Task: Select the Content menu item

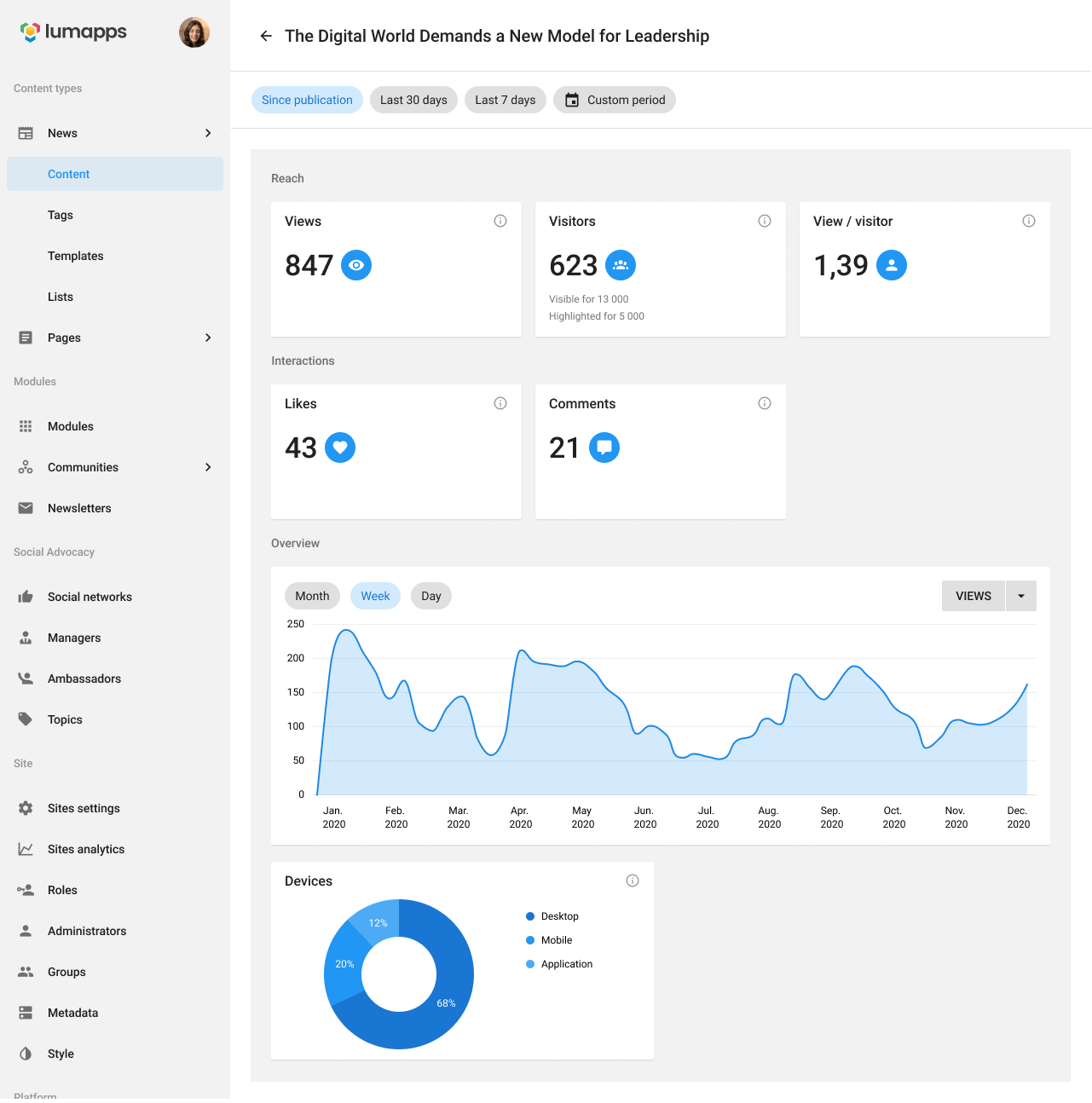Action: coord(115,174)
